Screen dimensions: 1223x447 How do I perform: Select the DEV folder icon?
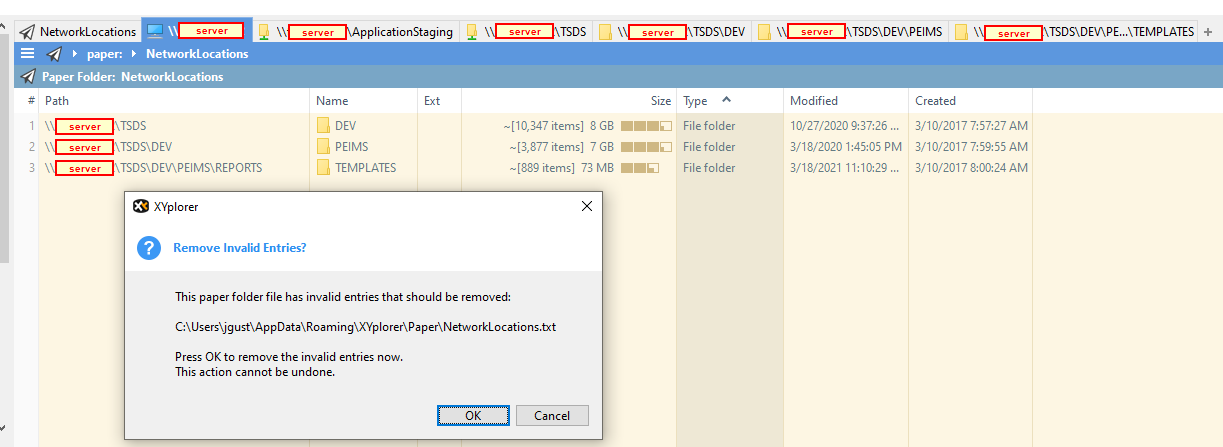coord(324,126)
